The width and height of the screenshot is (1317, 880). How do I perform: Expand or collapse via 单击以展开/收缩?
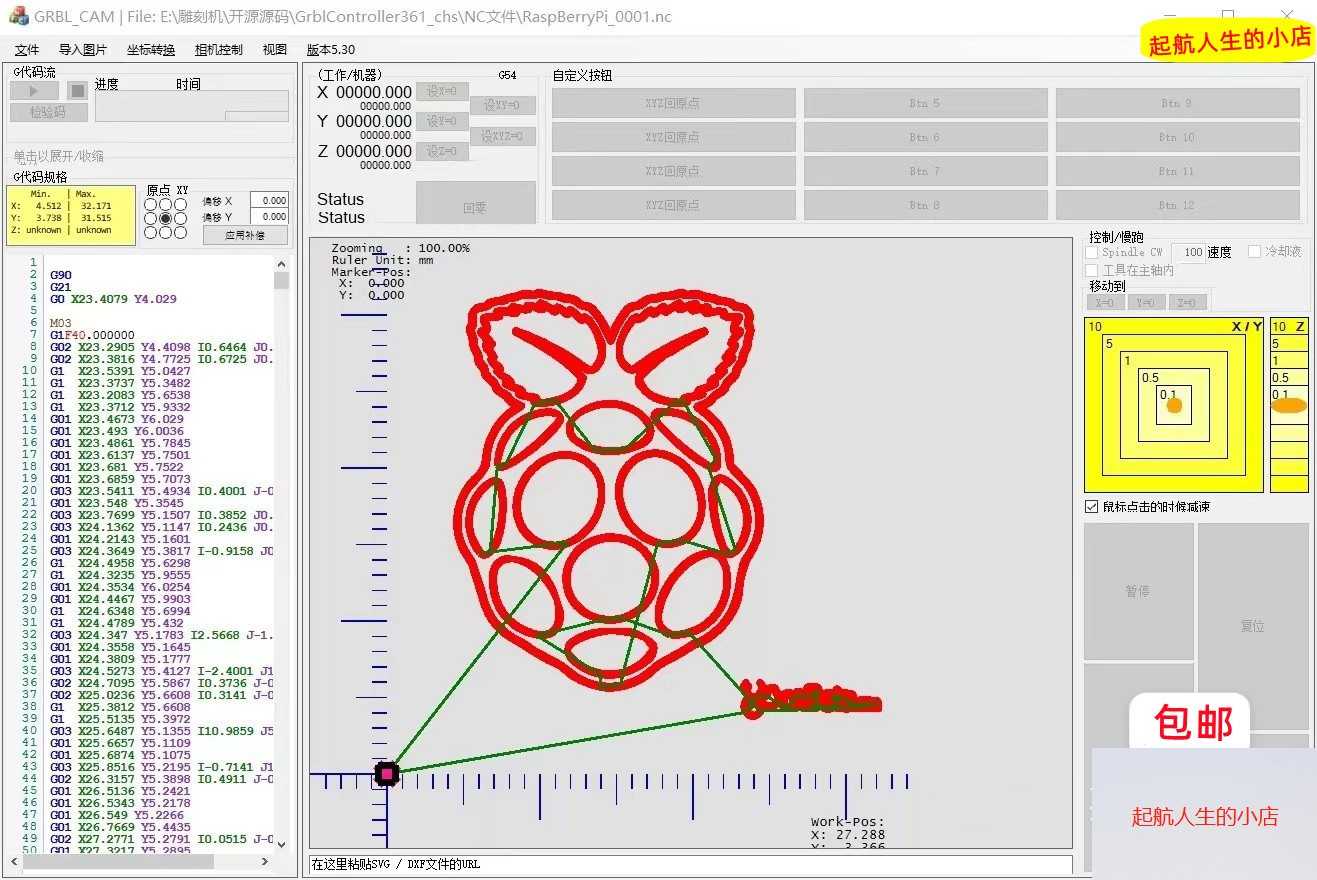coord(59,156)
